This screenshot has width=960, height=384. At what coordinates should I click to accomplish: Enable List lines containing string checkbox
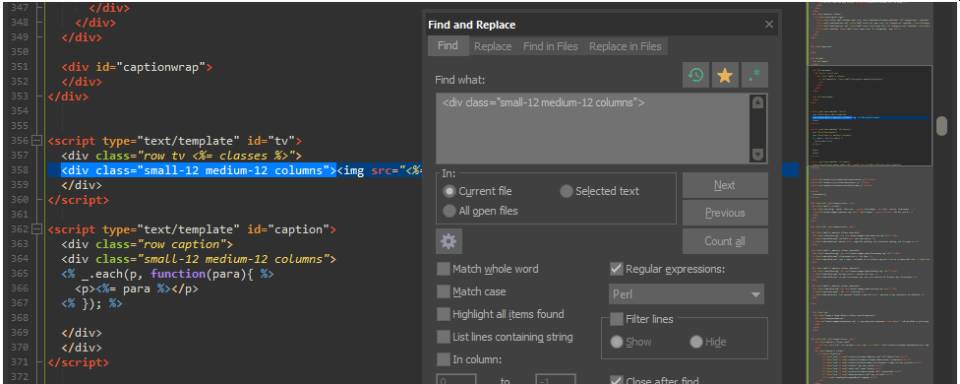point(443,337)
